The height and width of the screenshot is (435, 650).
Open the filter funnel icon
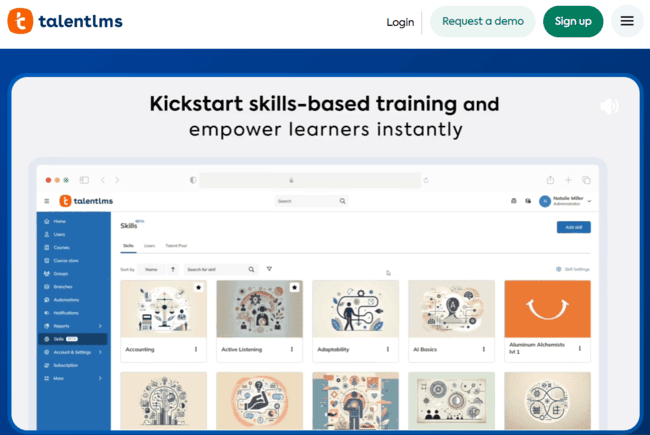coord(269,269)
